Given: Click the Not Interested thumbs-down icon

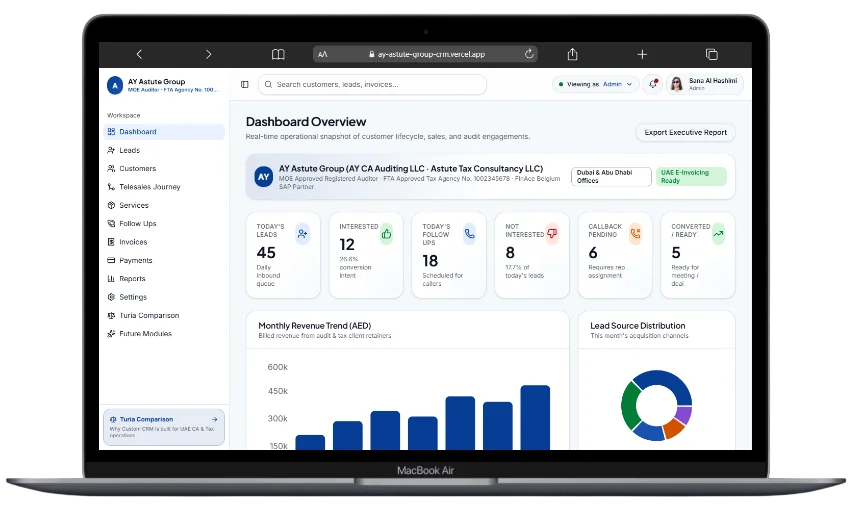Looking at the screenshot, I should tap(552, 234).
